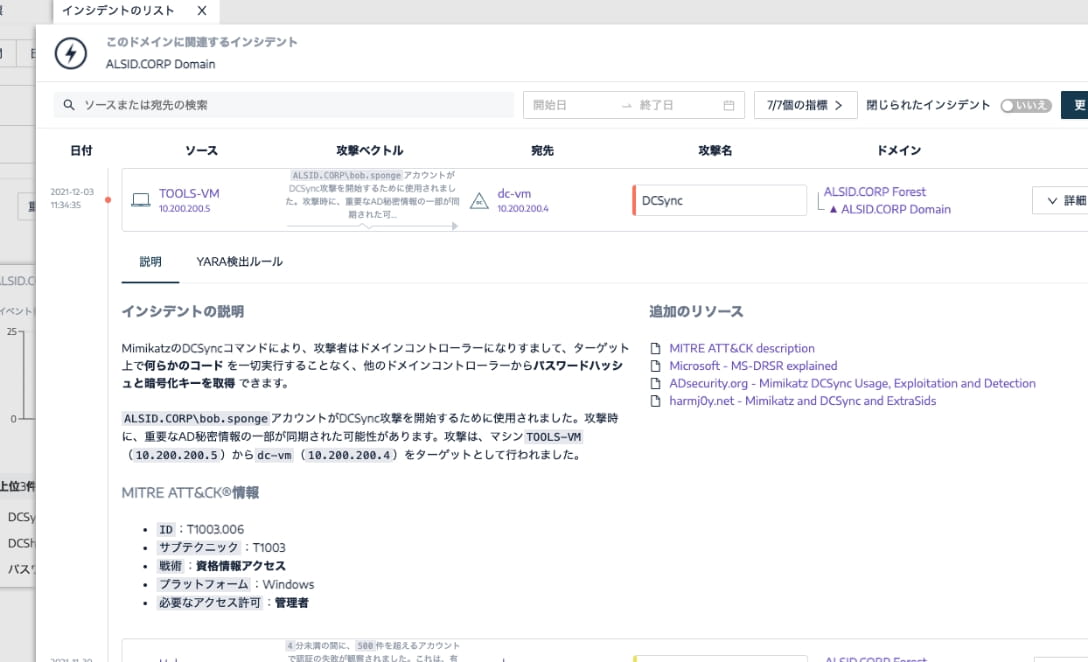Click the ドメイン column header
Viewport: 1088px width, 662px height.
(x=899, y=151)
